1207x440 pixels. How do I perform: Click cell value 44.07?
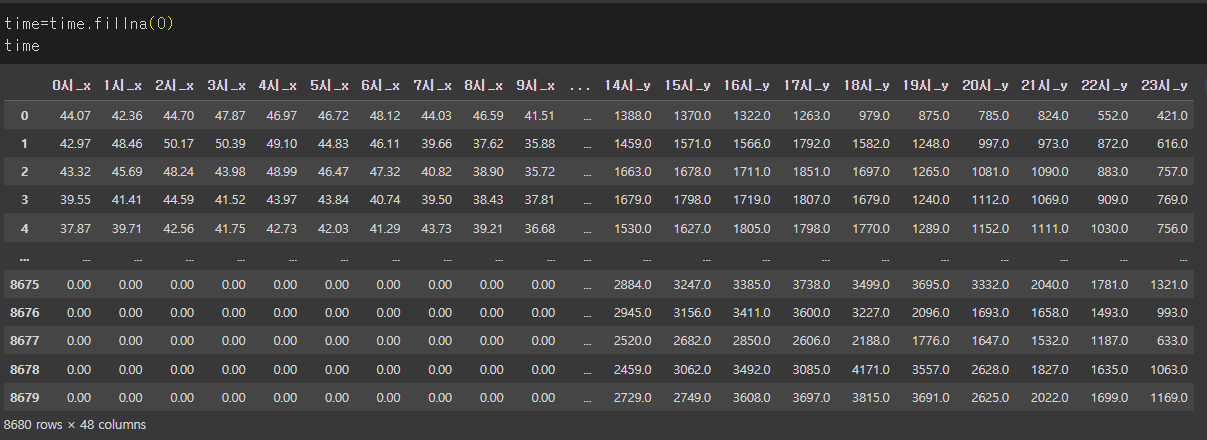coord(75,116)
